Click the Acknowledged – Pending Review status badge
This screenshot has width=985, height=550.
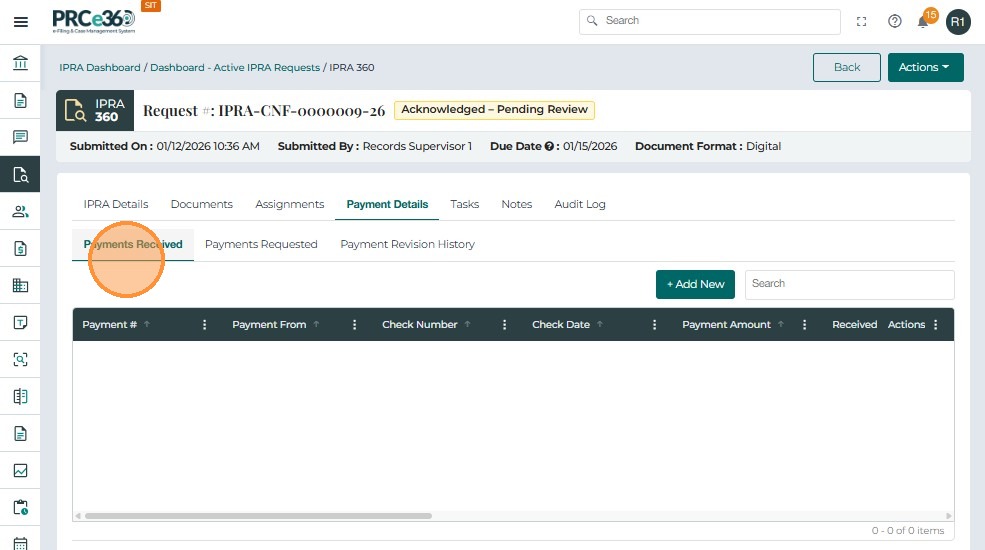(494, 110)
